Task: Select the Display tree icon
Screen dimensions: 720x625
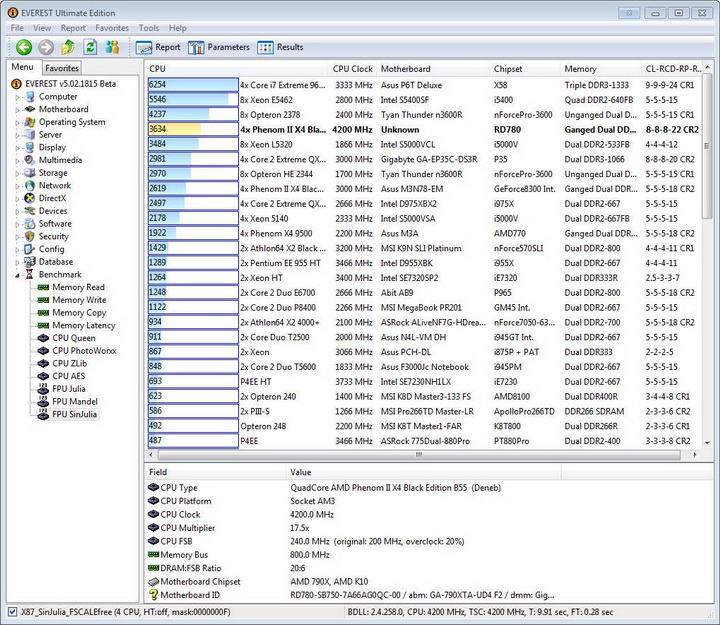Action: [30, 147]
